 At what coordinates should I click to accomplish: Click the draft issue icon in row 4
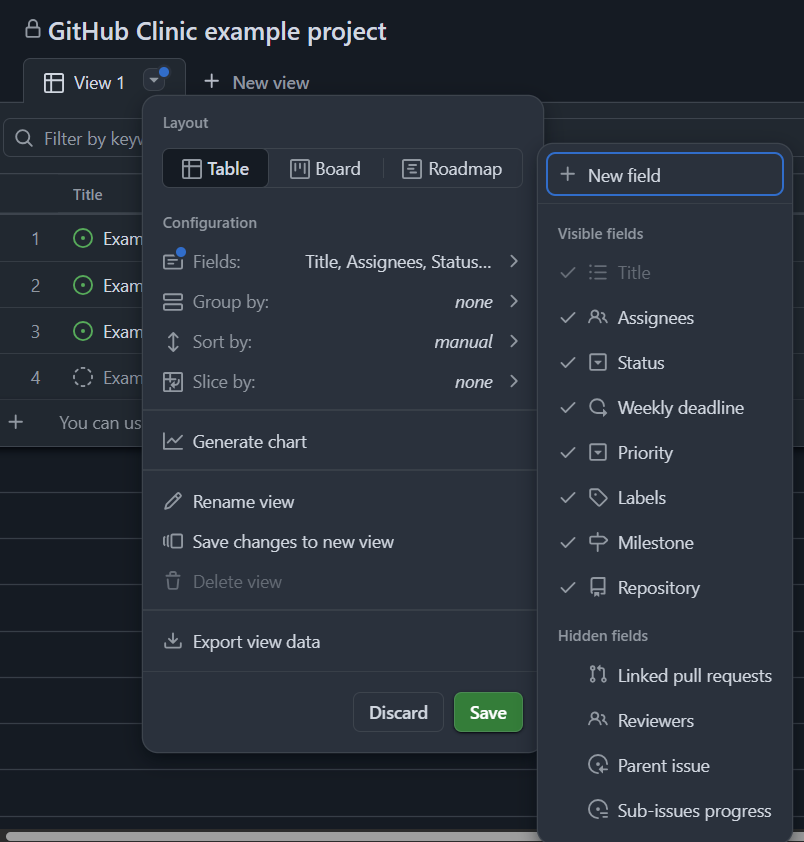click(83, 378)
